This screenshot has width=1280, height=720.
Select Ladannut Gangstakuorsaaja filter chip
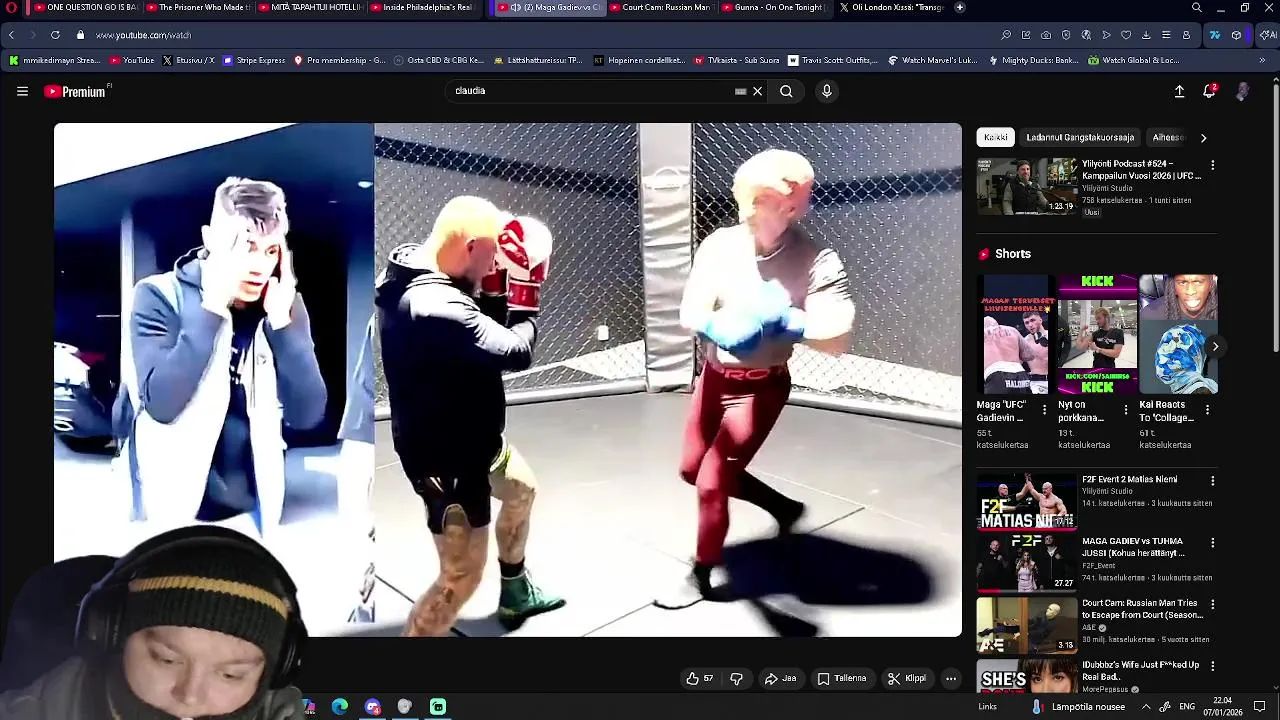coord(1080,137)
